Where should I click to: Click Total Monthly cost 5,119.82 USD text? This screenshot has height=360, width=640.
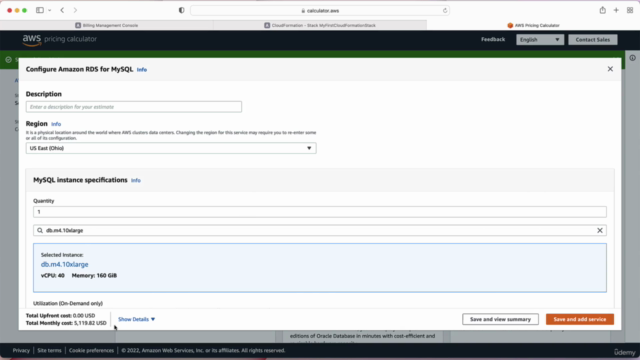[x=66, y=323]
